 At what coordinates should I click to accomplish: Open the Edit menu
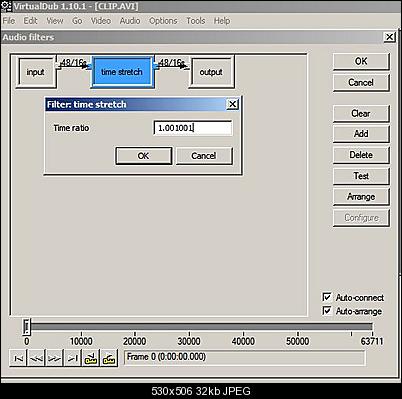point(30,21)
